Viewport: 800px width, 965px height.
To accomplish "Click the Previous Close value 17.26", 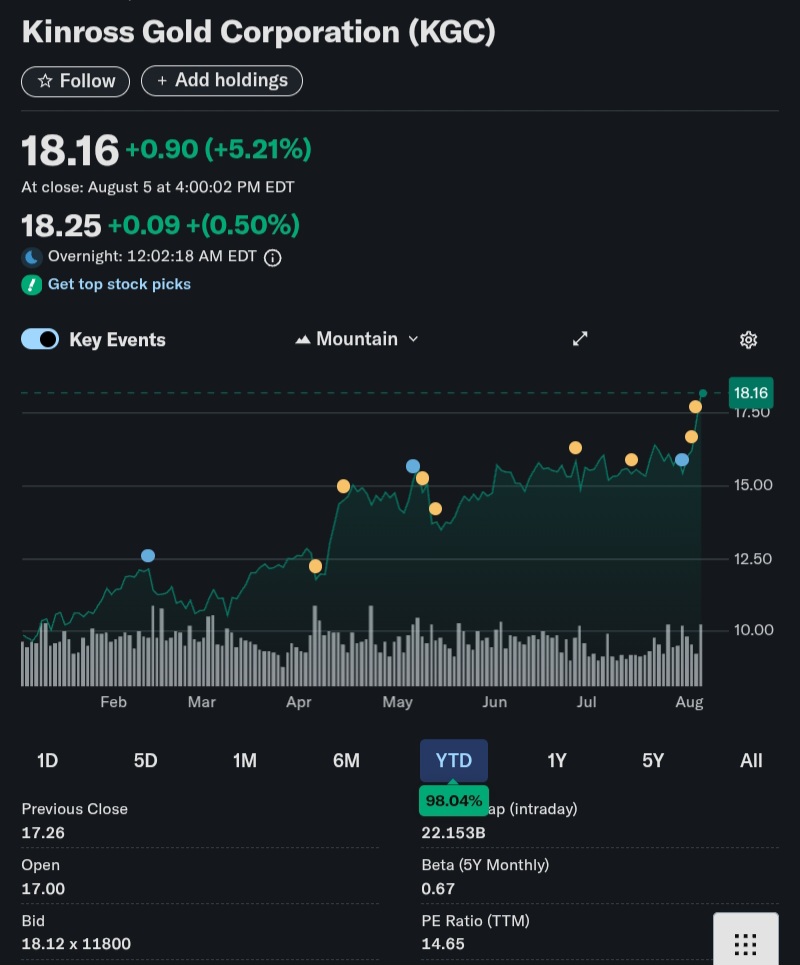I will [43, 833].
